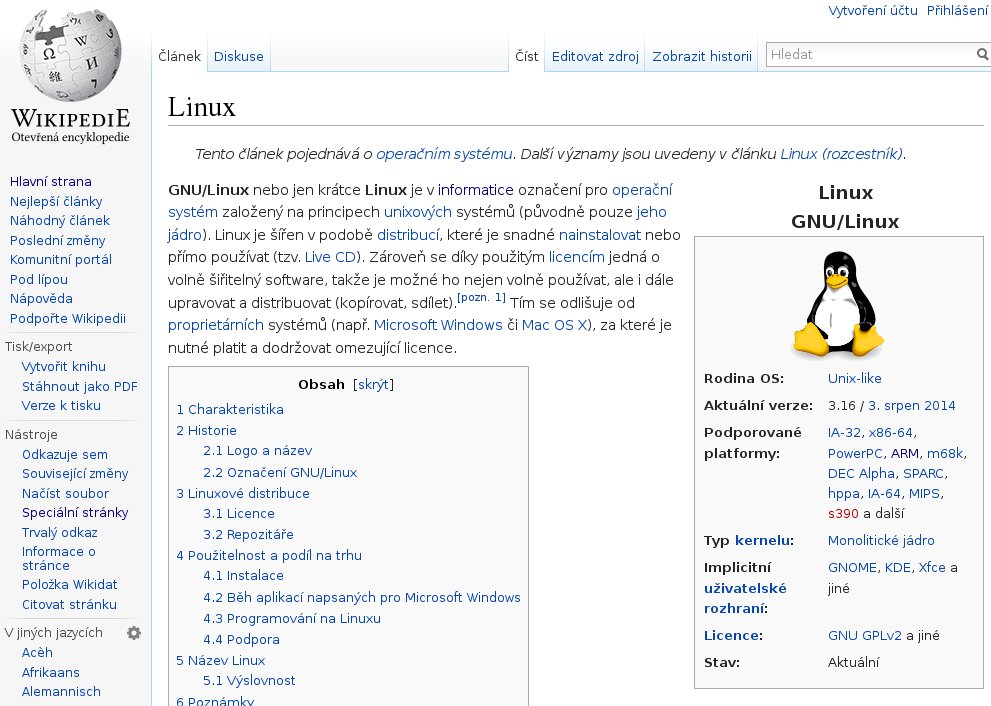991x706 pixels.
Task: View Poslední změny
Action: click(x=58, y=240)
